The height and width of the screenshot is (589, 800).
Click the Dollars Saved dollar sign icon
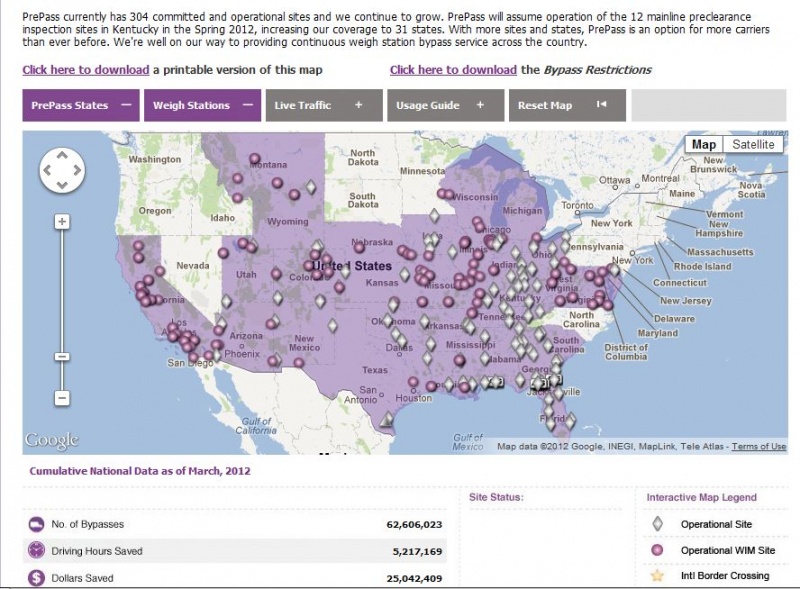click(x=36, y=578)
